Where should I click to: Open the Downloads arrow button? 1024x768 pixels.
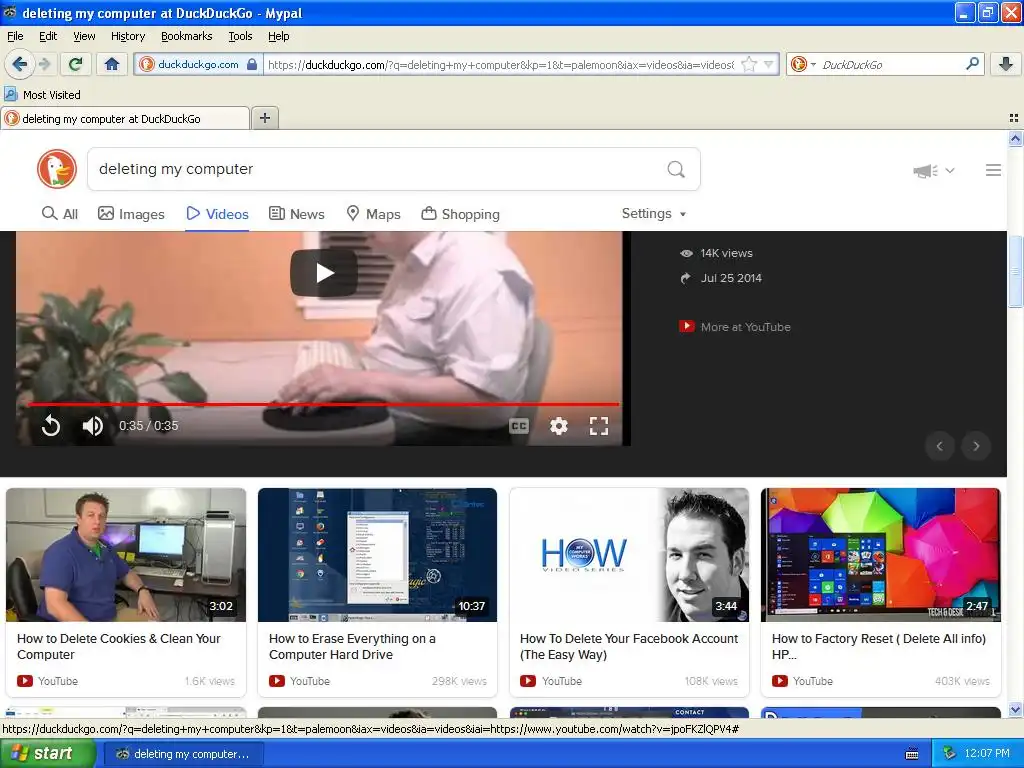[x=1006, y=64]
